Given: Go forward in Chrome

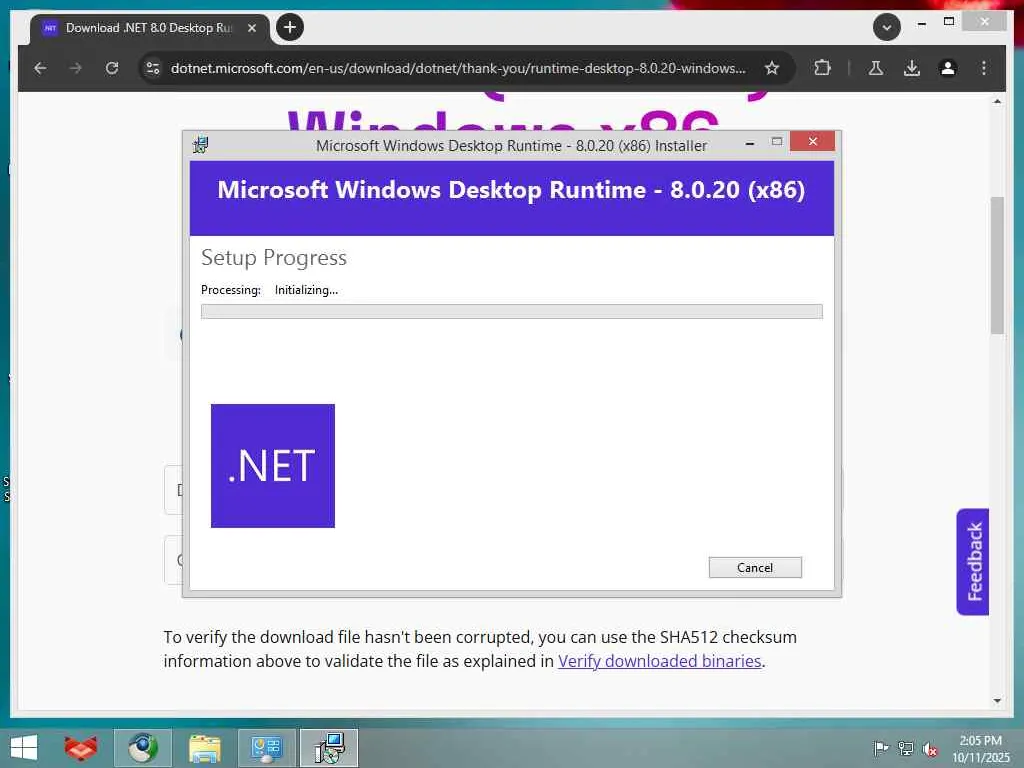Looking at the screenshot, I should point(76,68).
